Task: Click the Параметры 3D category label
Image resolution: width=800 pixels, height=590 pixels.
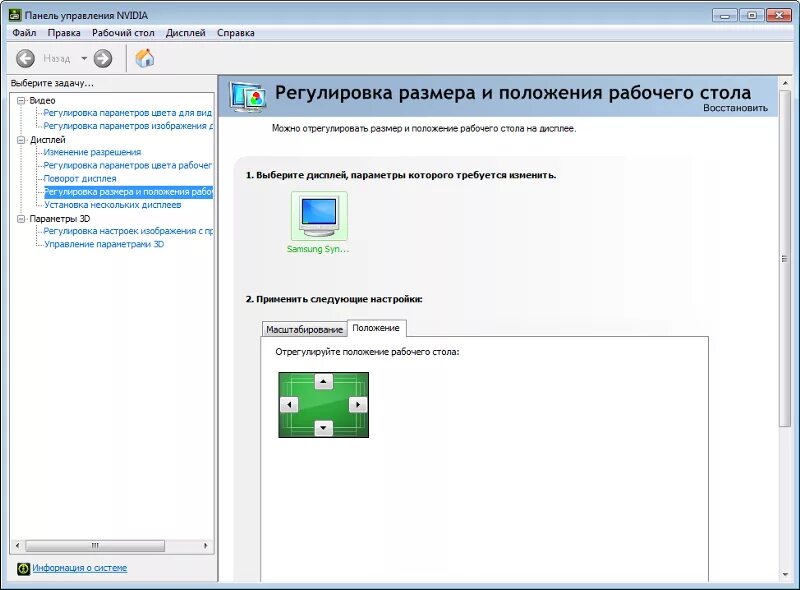Action: [60, 219]
